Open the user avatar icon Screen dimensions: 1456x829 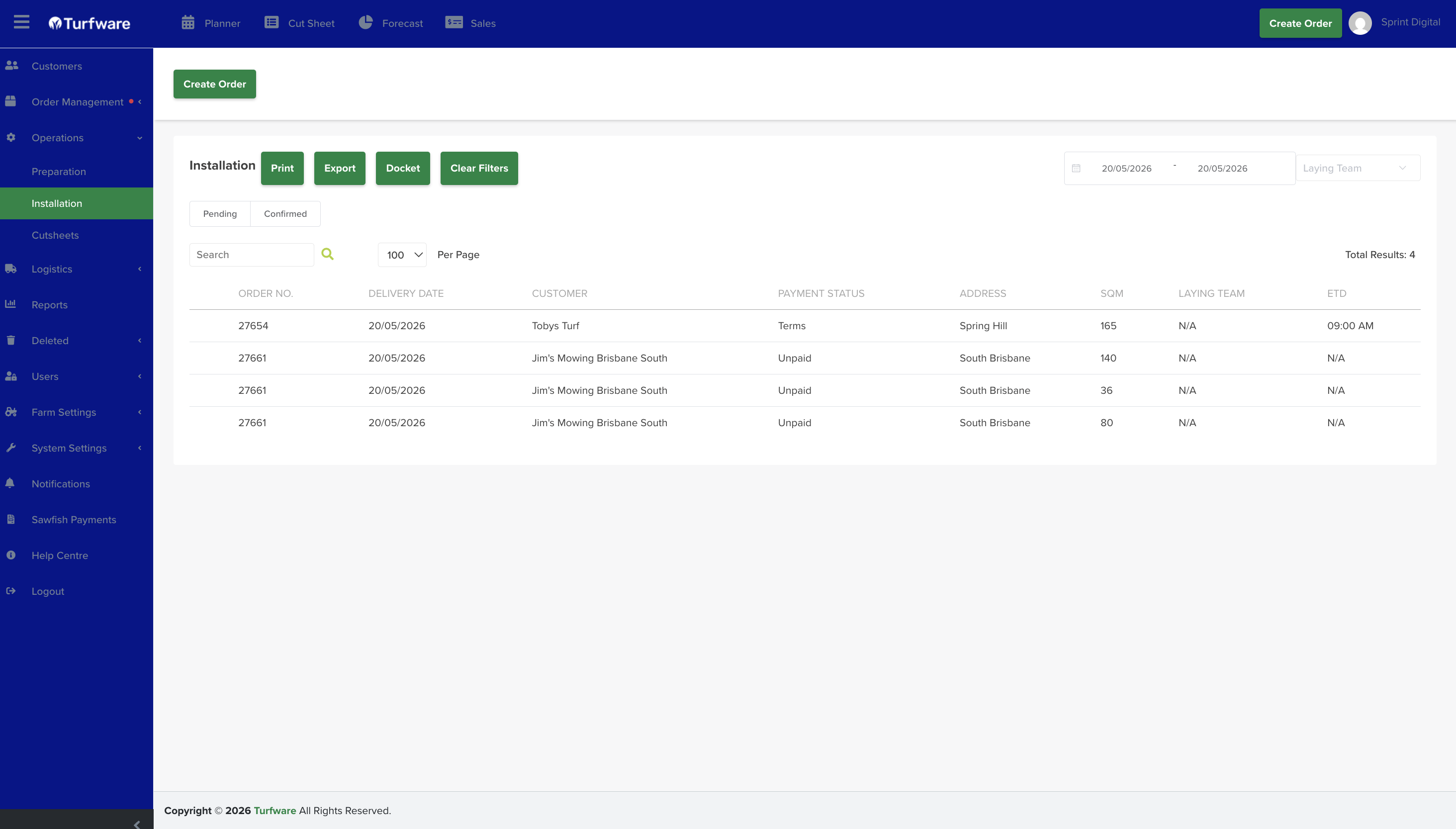1360,23
